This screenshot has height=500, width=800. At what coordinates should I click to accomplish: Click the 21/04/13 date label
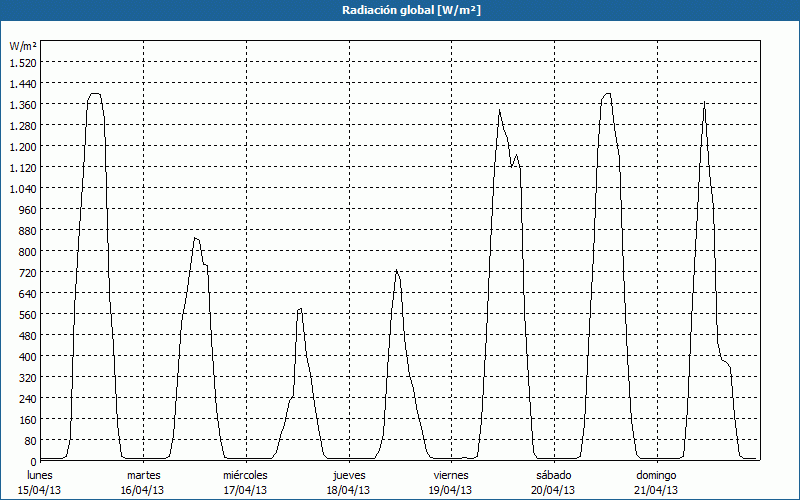pyautogui.click(x=656, y=490)
